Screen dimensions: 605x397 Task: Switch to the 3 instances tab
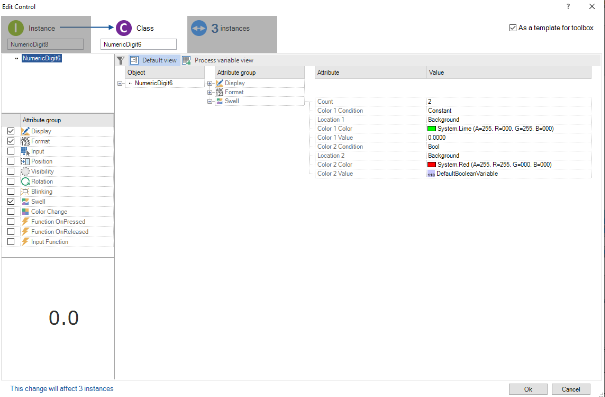tap(232, 34)
